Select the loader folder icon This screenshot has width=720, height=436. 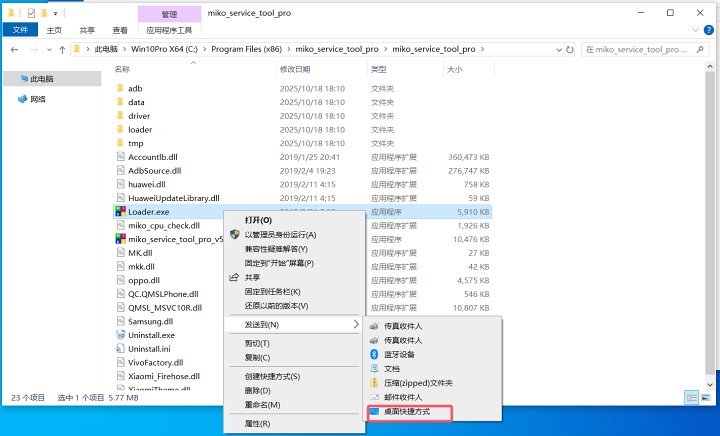pos(120,129)
